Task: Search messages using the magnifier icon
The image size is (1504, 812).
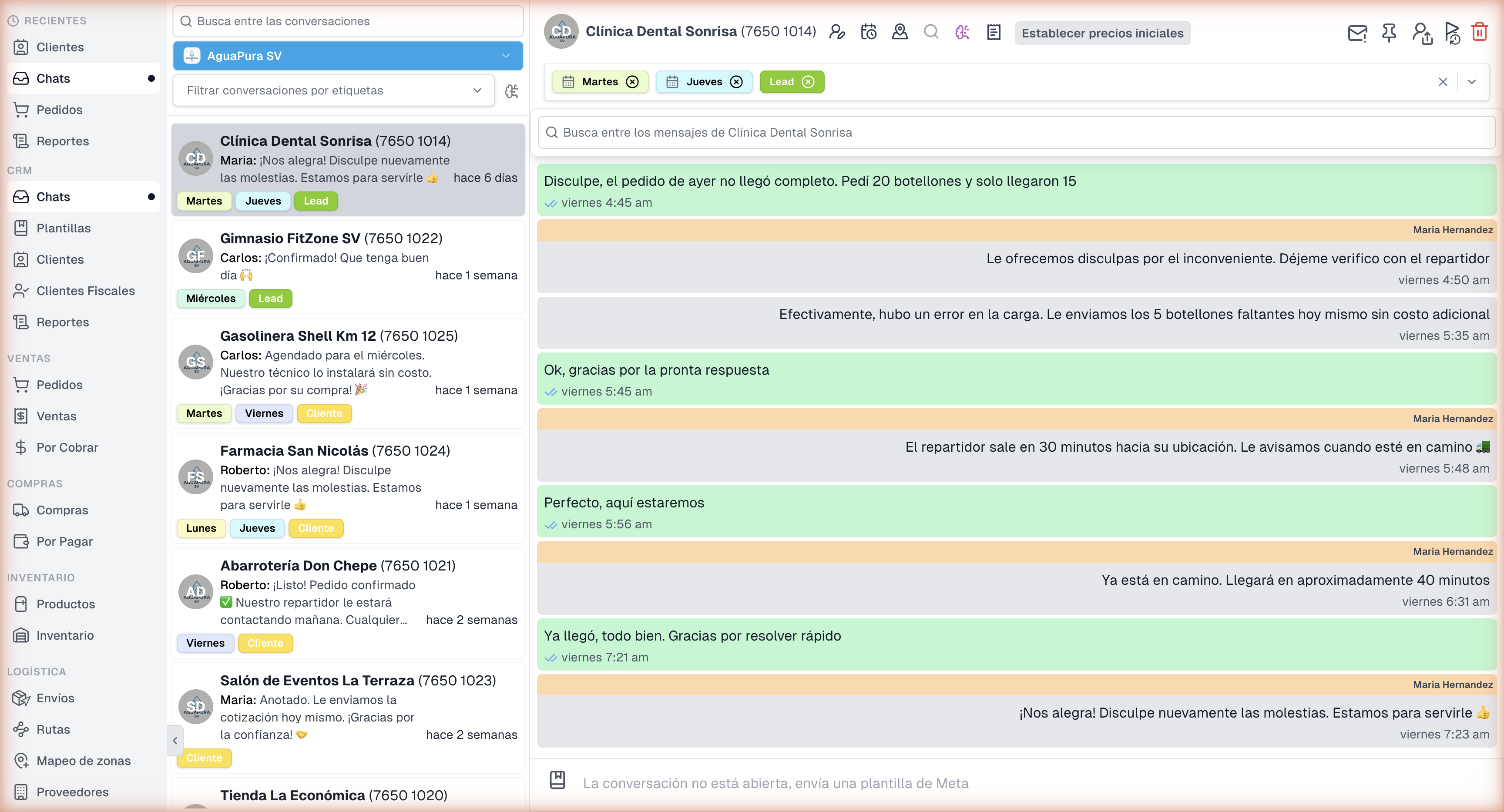Action: pyautogui.click(x=931, y=32)
